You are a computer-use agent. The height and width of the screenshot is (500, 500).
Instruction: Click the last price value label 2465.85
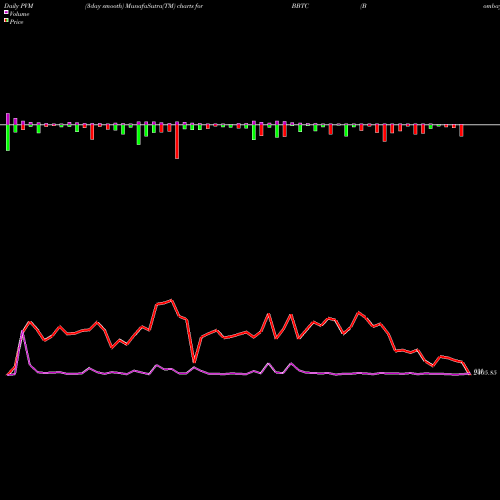(x=485, y=372)
